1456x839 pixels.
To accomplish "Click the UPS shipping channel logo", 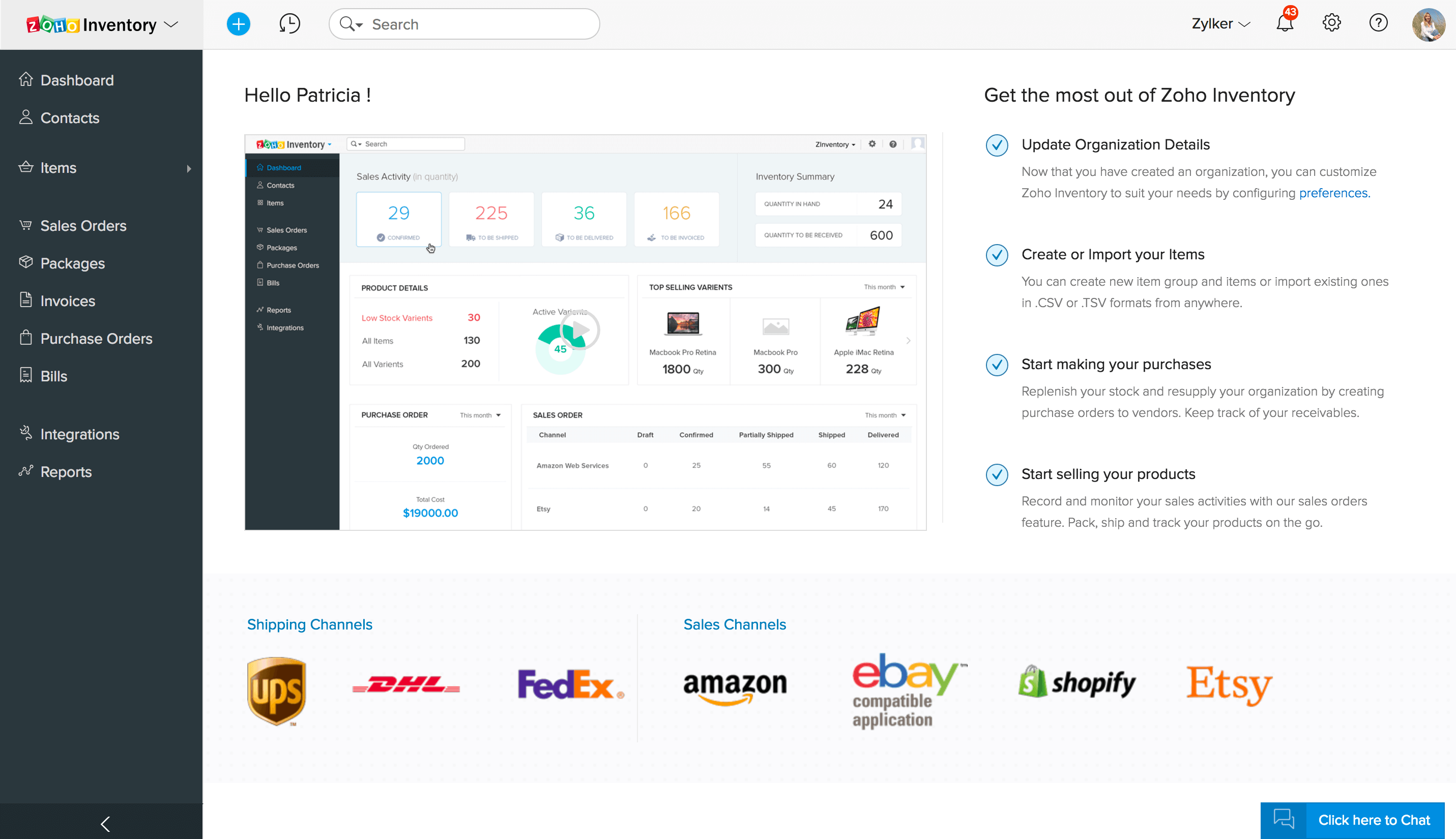I will (x=277, y=691).
